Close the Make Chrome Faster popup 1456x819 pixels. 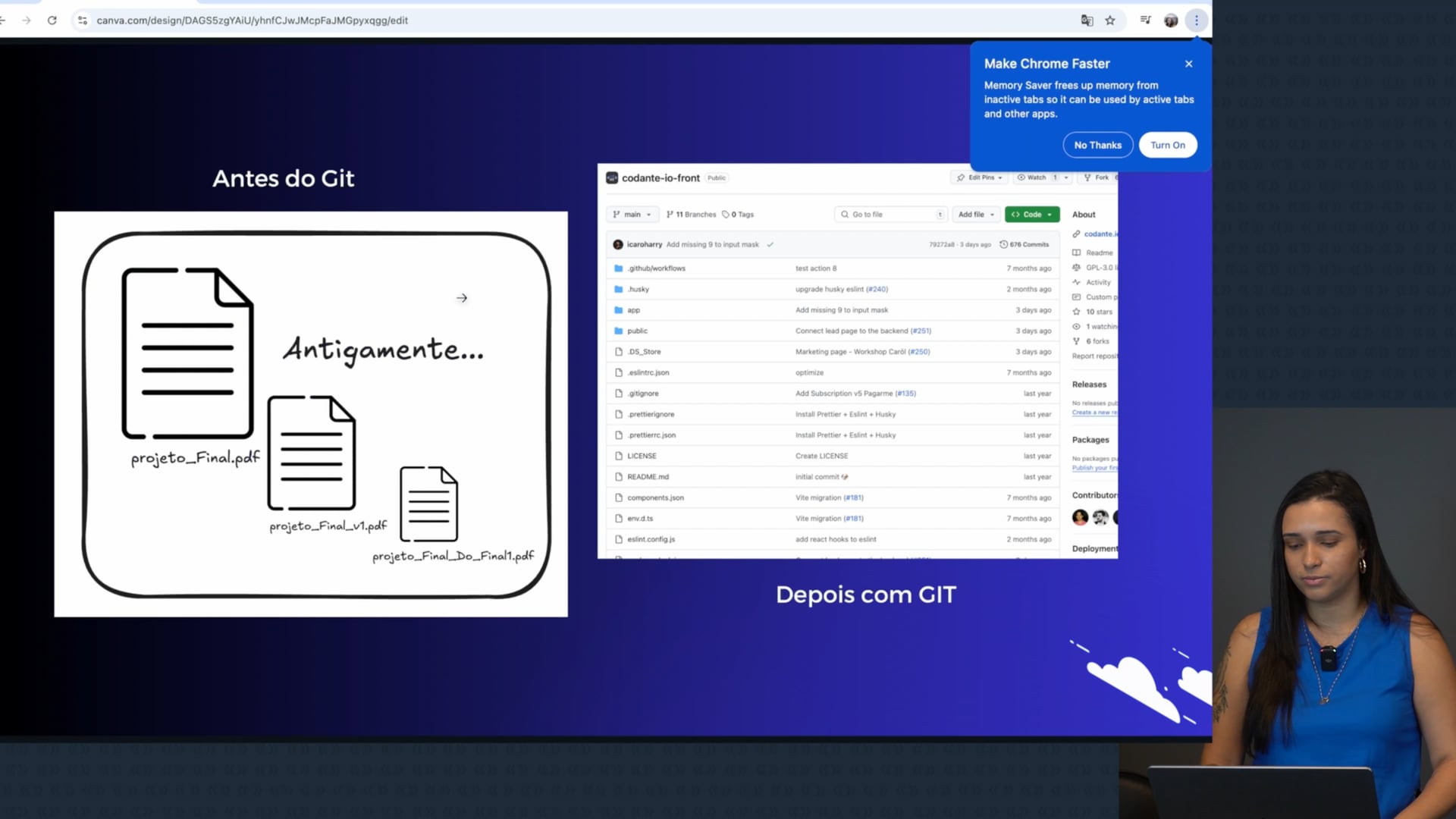pos(1189,64)
